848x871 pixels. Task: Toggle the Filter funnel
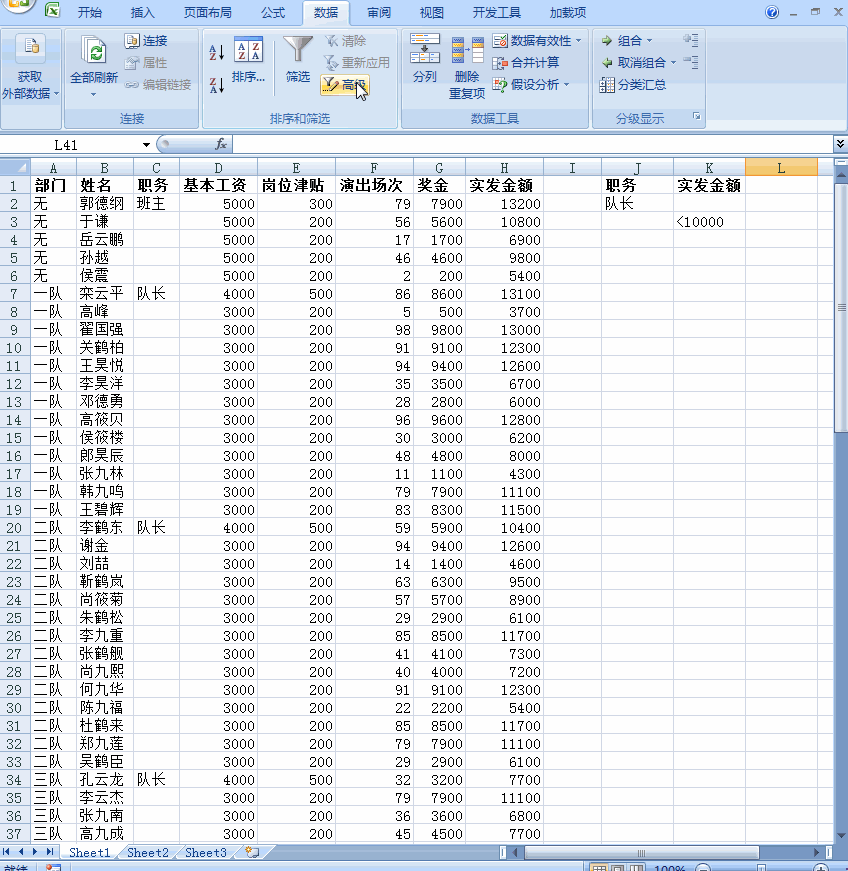point(298,60)
